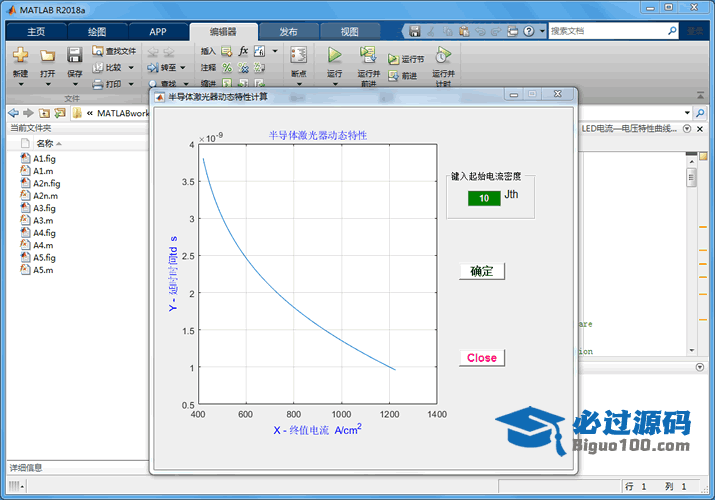Click the green Jth input field showing 10

point(484,198)
